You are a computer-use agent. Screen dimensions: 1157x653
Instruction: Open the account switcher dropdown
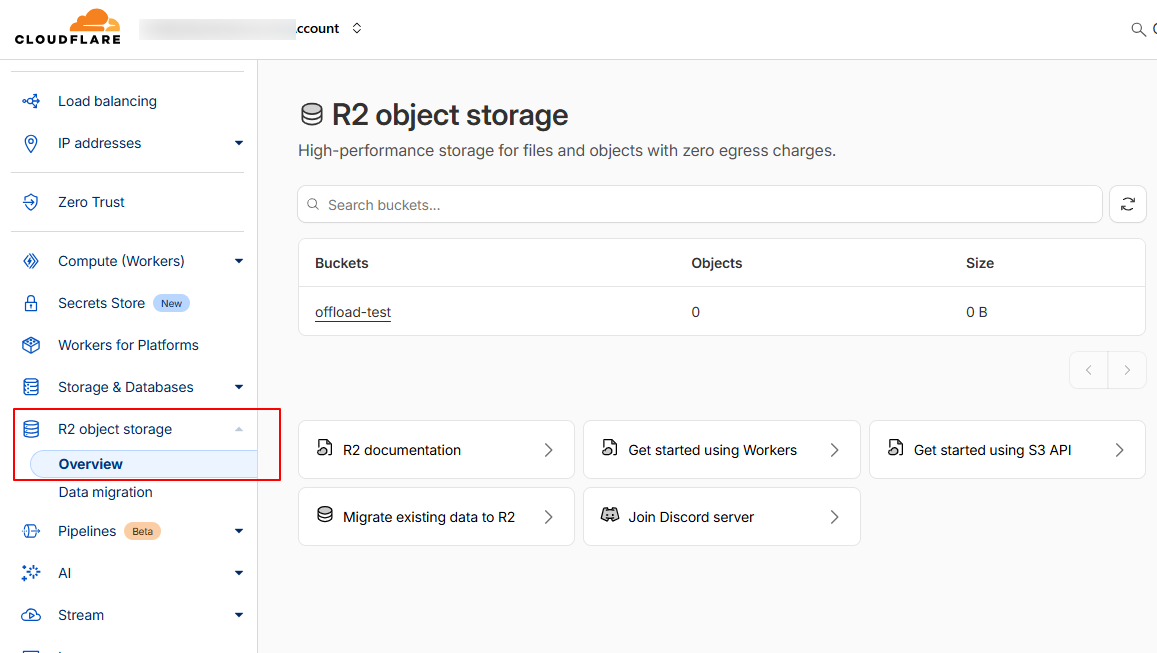point(356,29)
